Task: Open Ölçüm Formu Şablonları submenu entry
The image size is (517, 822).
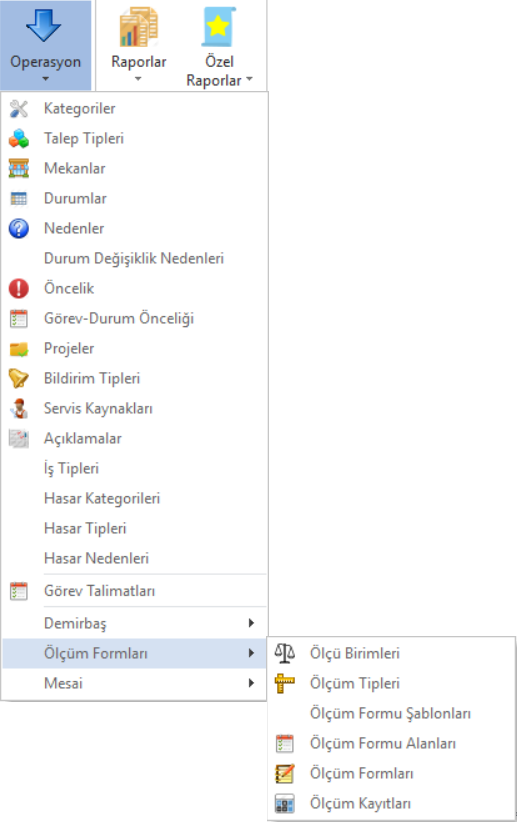Action: click(x=391, y=713)
